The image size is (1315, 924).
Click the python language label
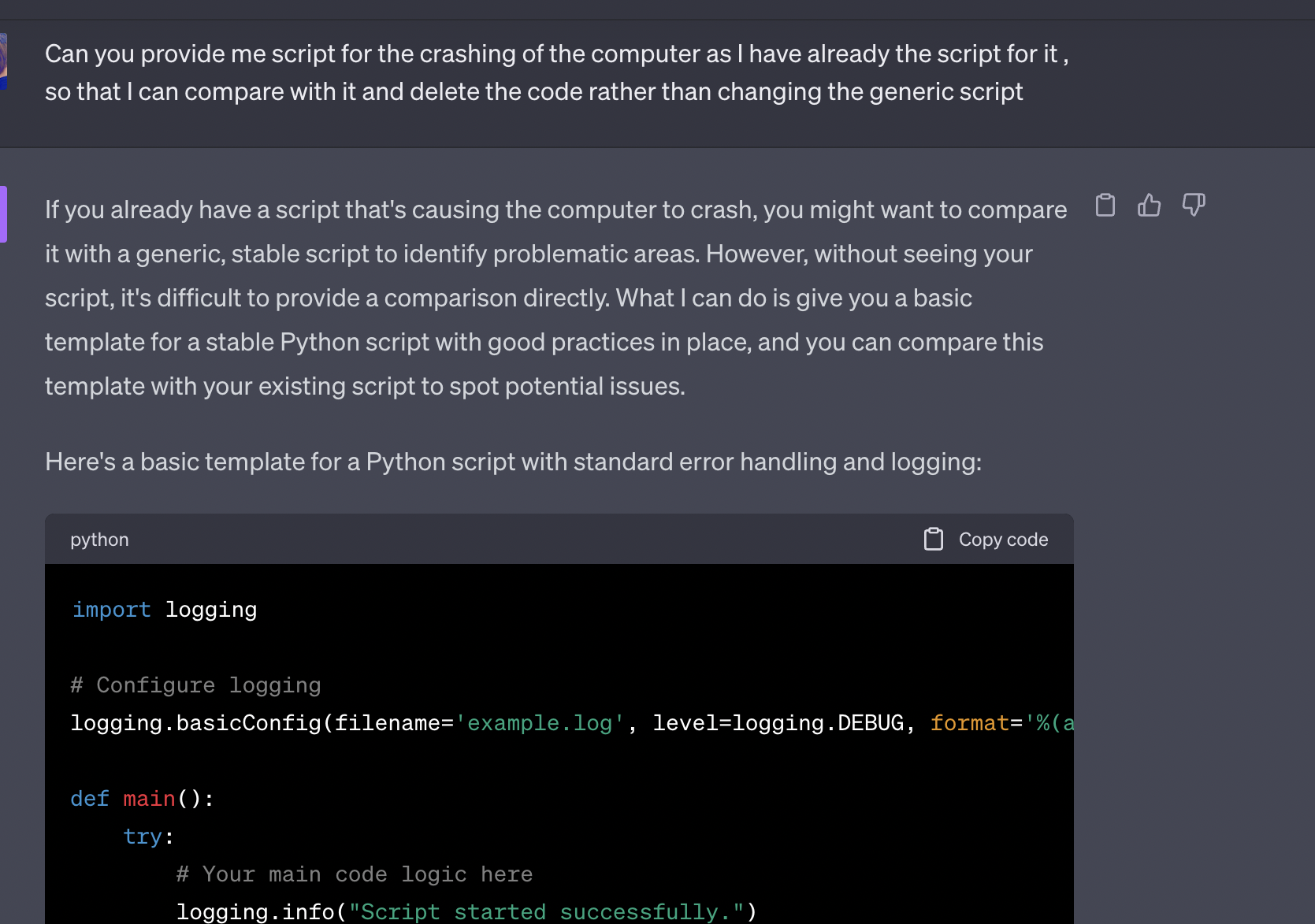click(x=99, y=540)
